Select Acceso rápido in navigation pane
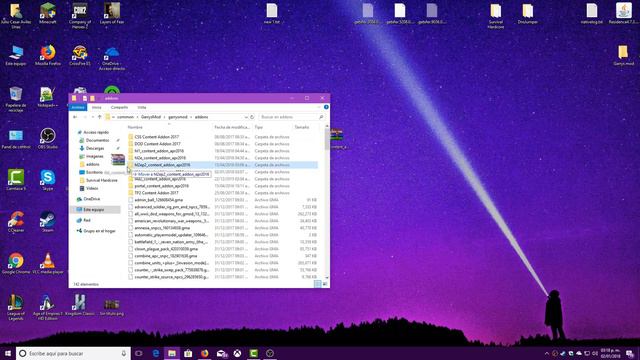This screenshot has width=640, height=360. pyautogui.click(x=96, y=132)
